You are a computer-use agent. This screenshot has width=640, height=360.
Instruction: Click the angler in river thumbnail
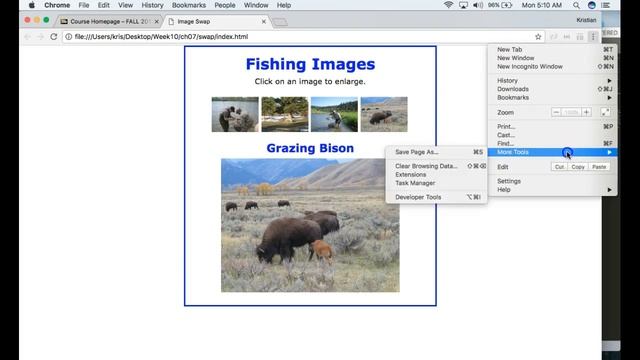[x=334, y=114]
